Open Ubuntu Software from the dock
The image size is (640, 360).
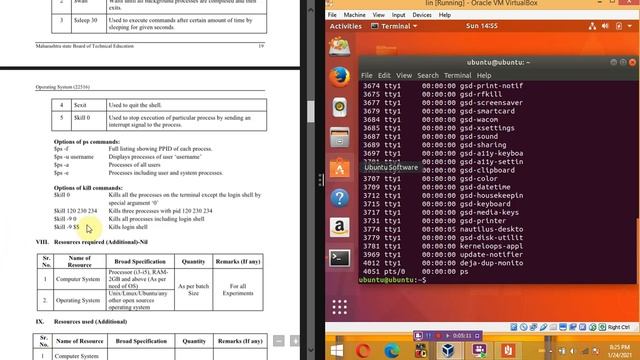click(x=340, y=168)
